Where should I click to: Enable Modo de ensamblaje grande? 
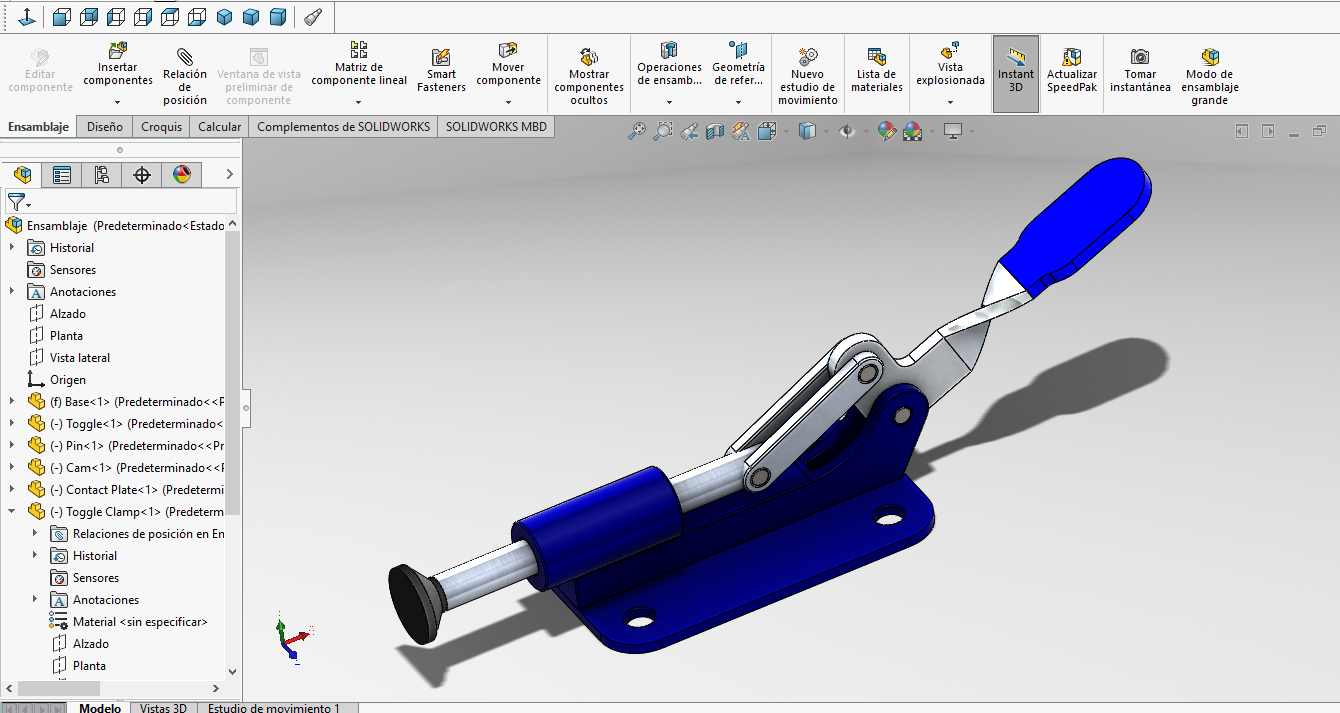pyautogui.click(x=1209, y=67)
